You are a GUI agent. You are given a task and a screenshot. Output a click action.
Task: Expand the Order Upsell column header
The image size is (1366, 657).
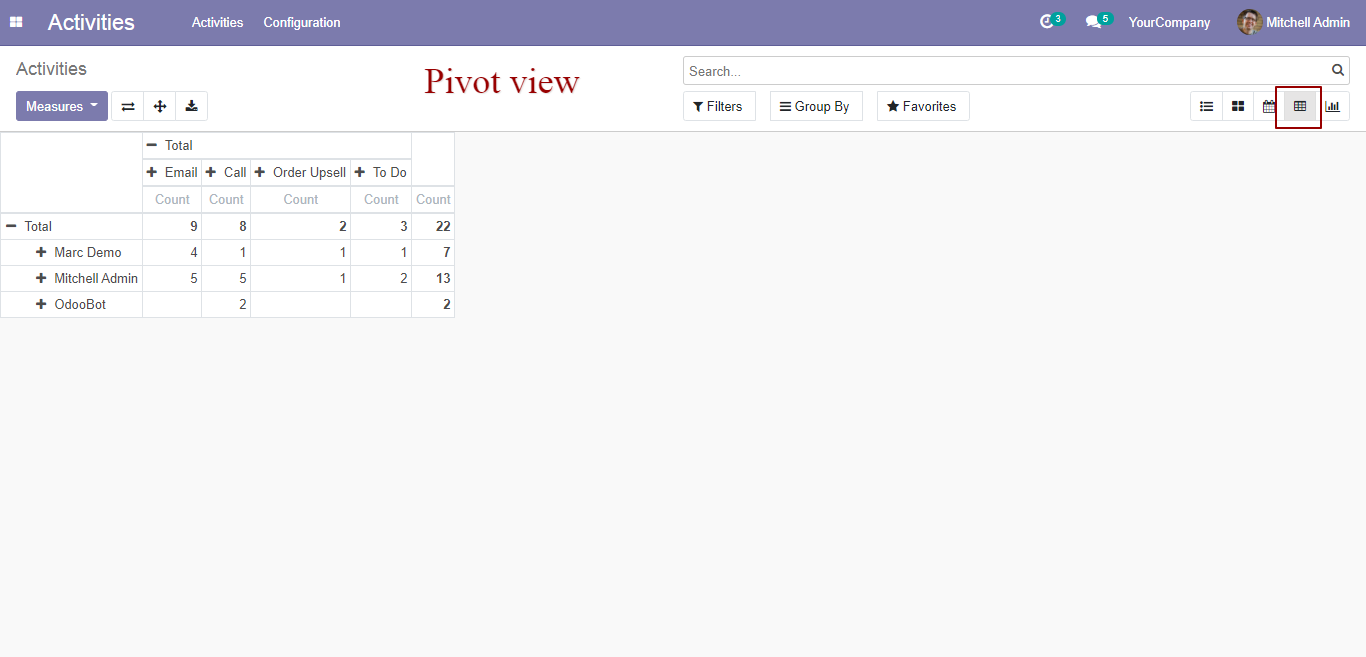pyautogui.click(x=300, y=172)
